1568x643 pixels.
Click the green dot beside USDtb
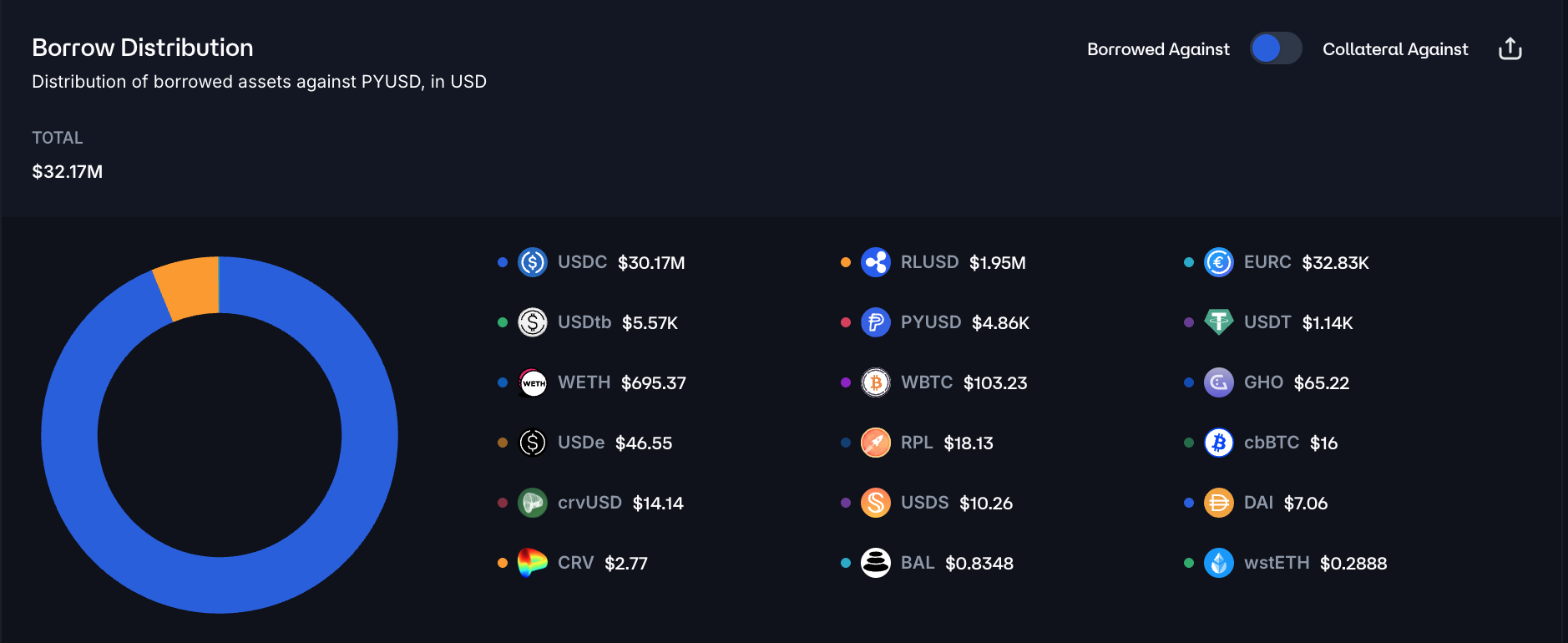pyautogui.click(x=503, y=322)
